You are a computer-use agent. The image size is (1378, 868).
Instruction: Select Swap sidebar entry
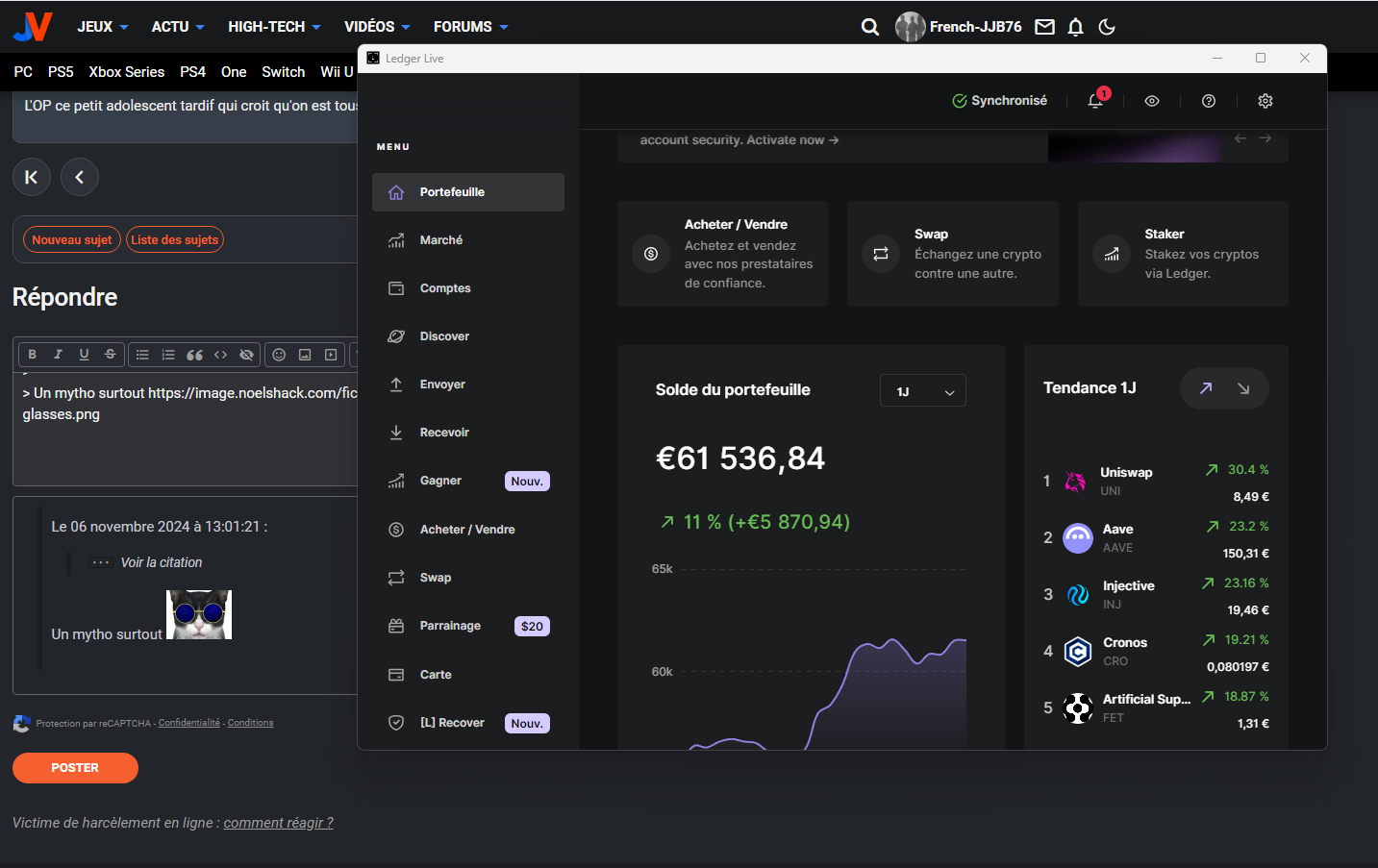pyautogui.click(x=468, y=578)
